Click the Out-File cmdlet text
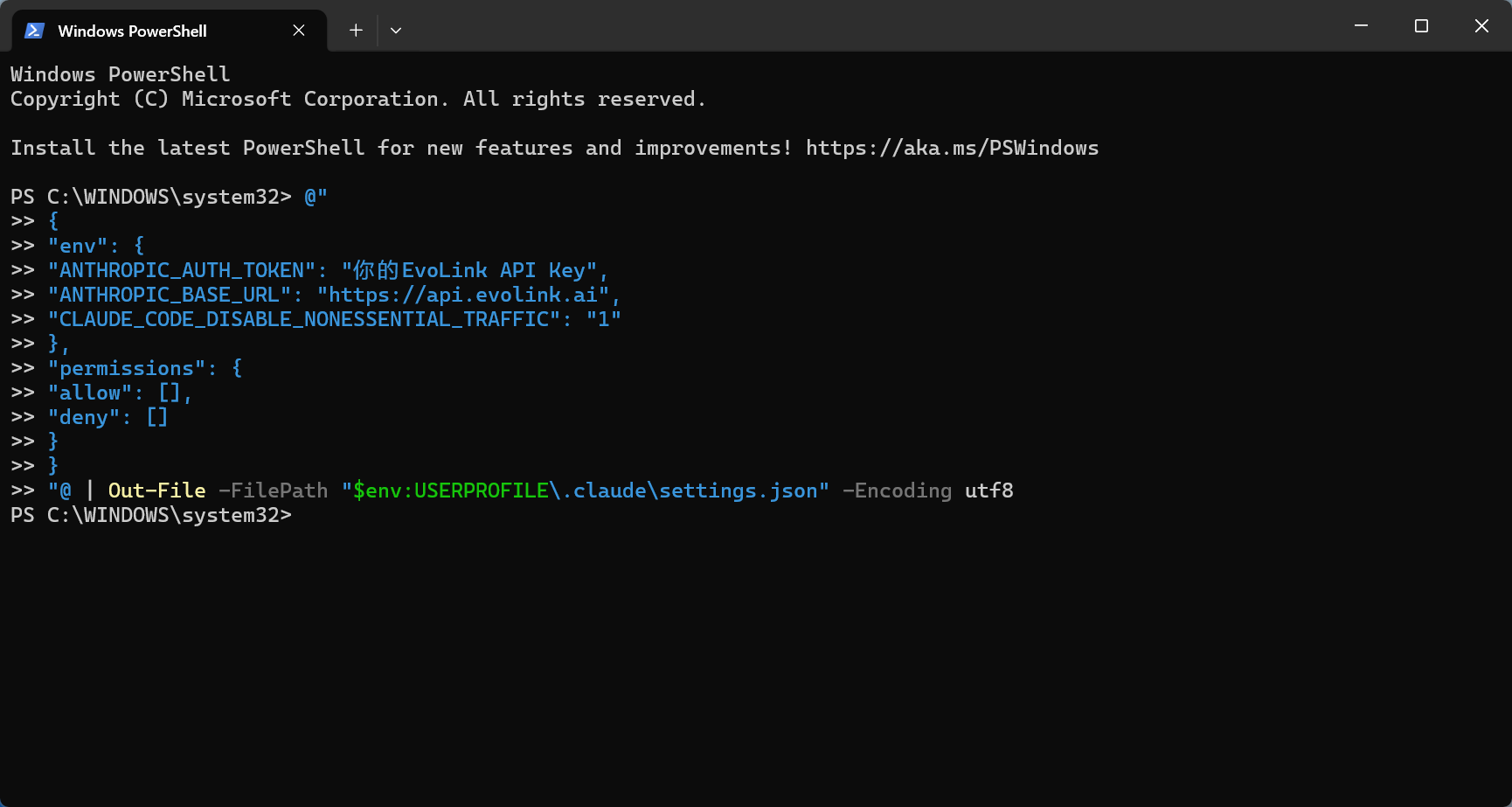Viewport: 1512px width, 807px height. click(x=156, y=490)
